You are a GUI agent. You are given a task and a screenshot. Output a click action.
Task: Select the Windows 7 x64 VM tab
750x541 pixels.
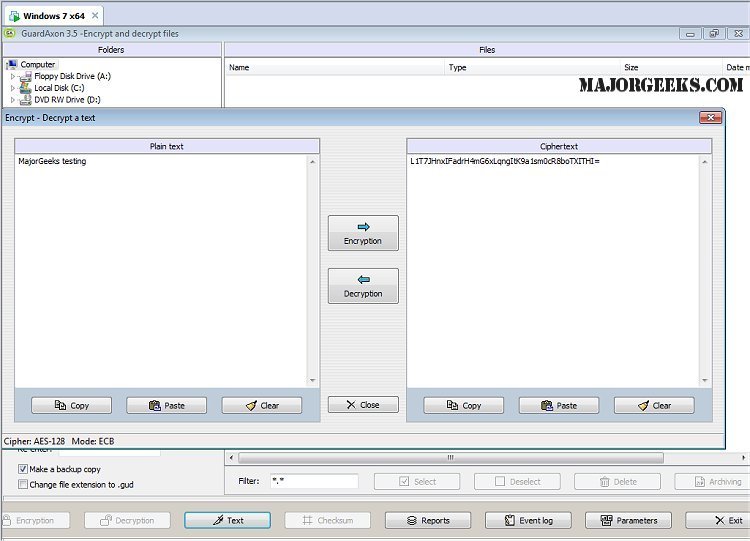point(54,16)
